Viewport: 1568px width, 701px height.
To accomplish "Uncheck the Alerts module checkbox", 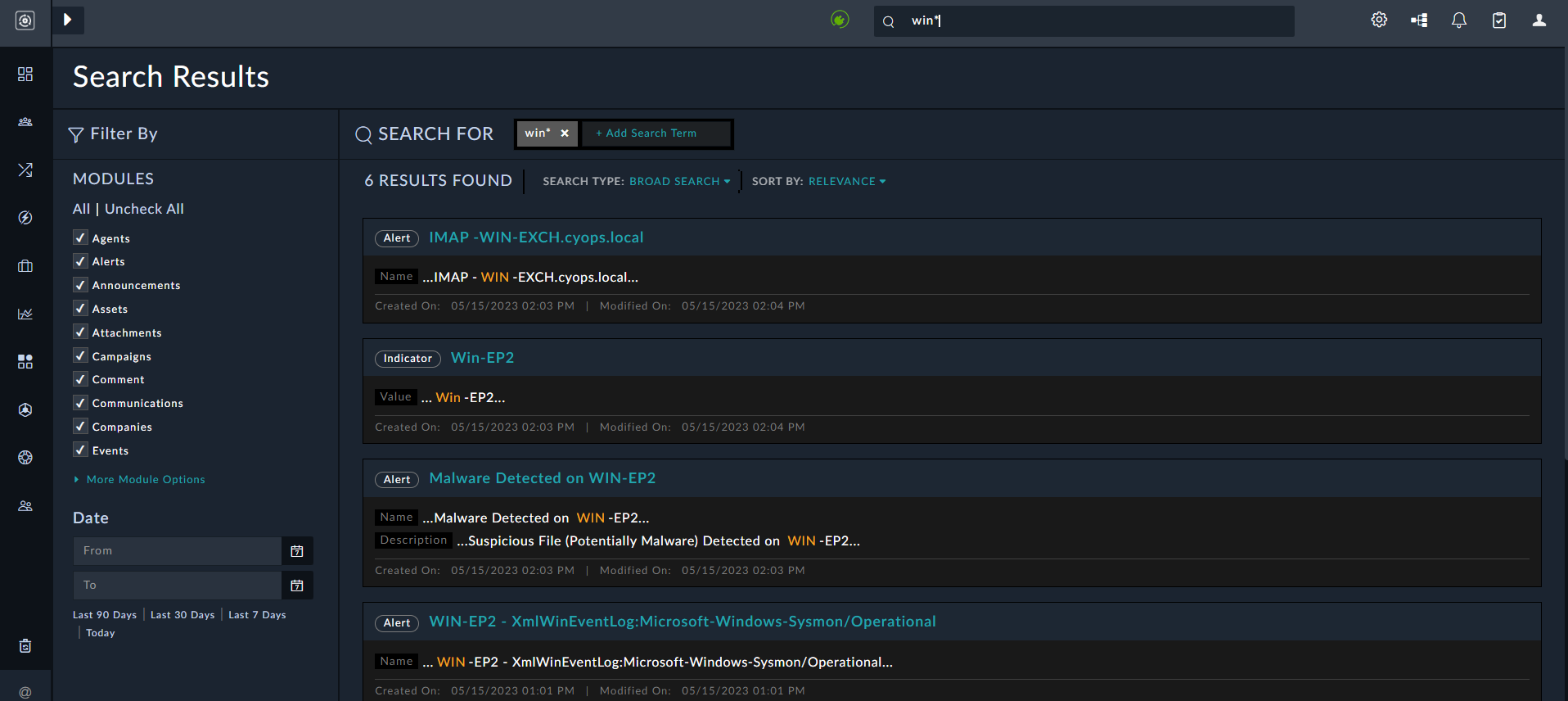I will pos(80,261).
